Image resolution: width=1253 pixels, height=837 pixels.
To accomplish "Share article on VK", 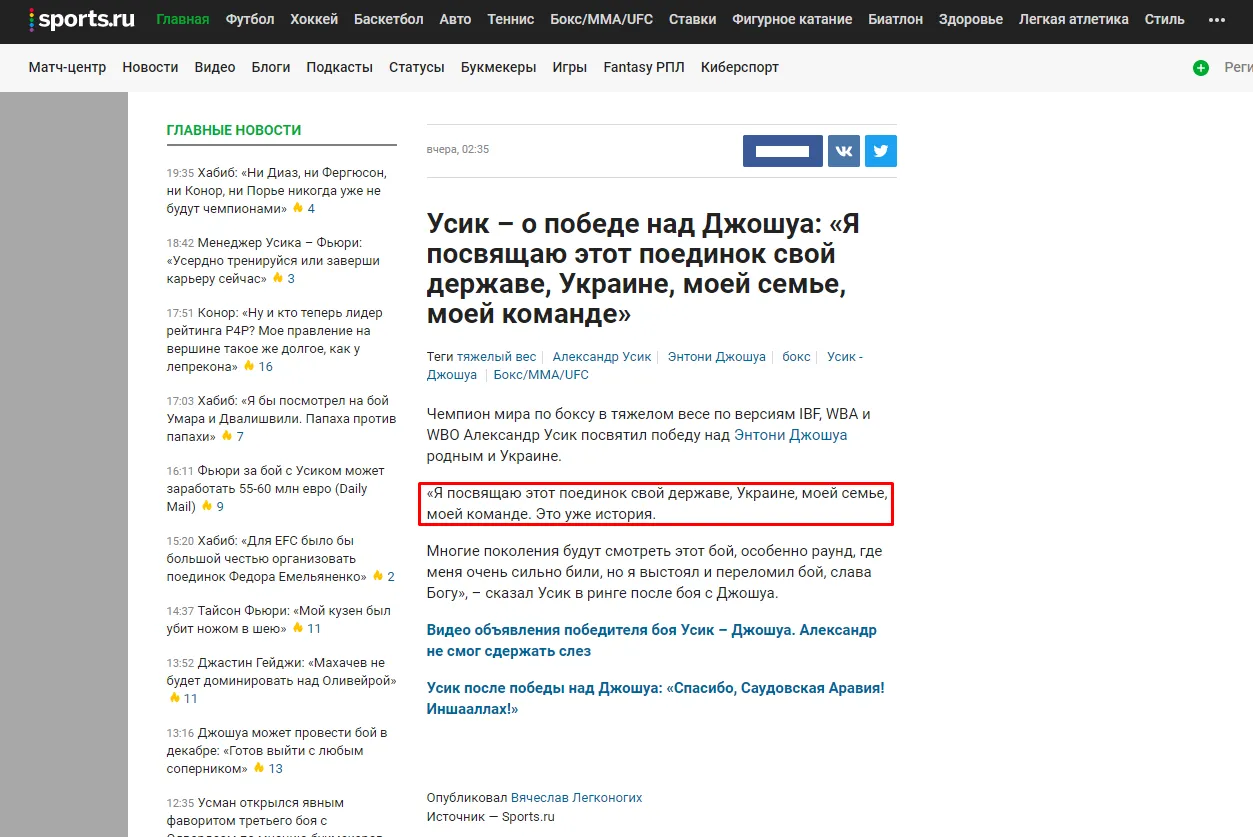I will [844, 151].
